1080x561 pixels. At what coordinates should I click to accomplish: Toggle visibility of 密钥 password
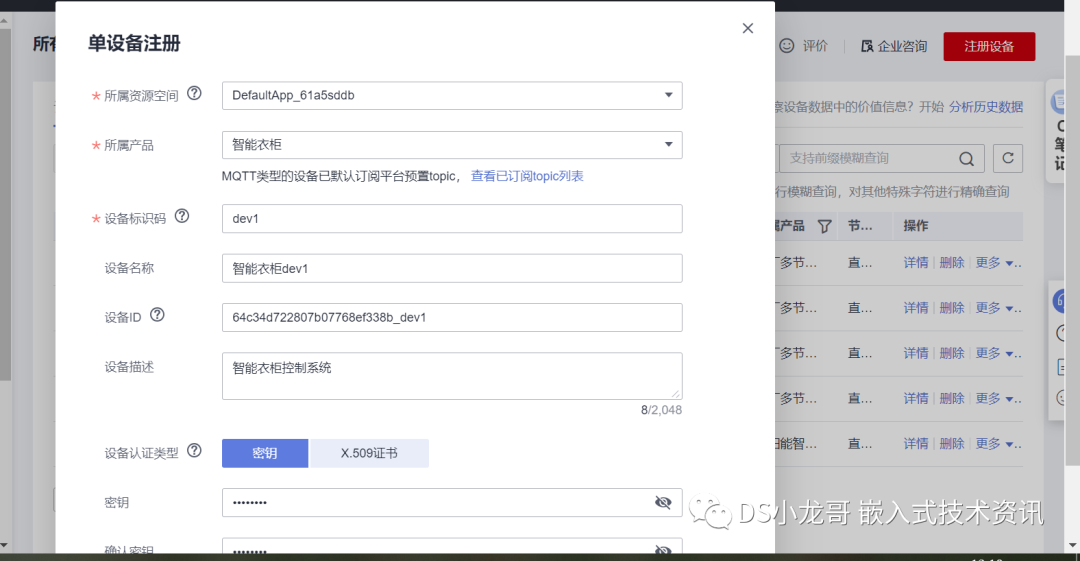[663, 502]
